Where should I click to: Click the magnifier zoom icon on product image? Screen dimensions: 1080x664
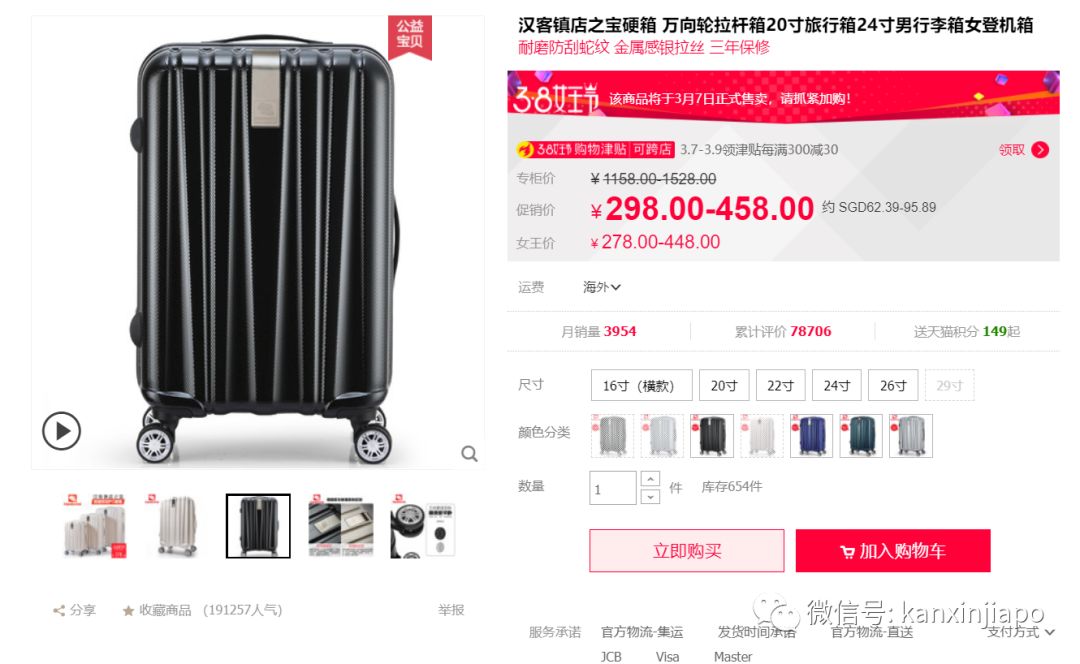tap(470, 454)
